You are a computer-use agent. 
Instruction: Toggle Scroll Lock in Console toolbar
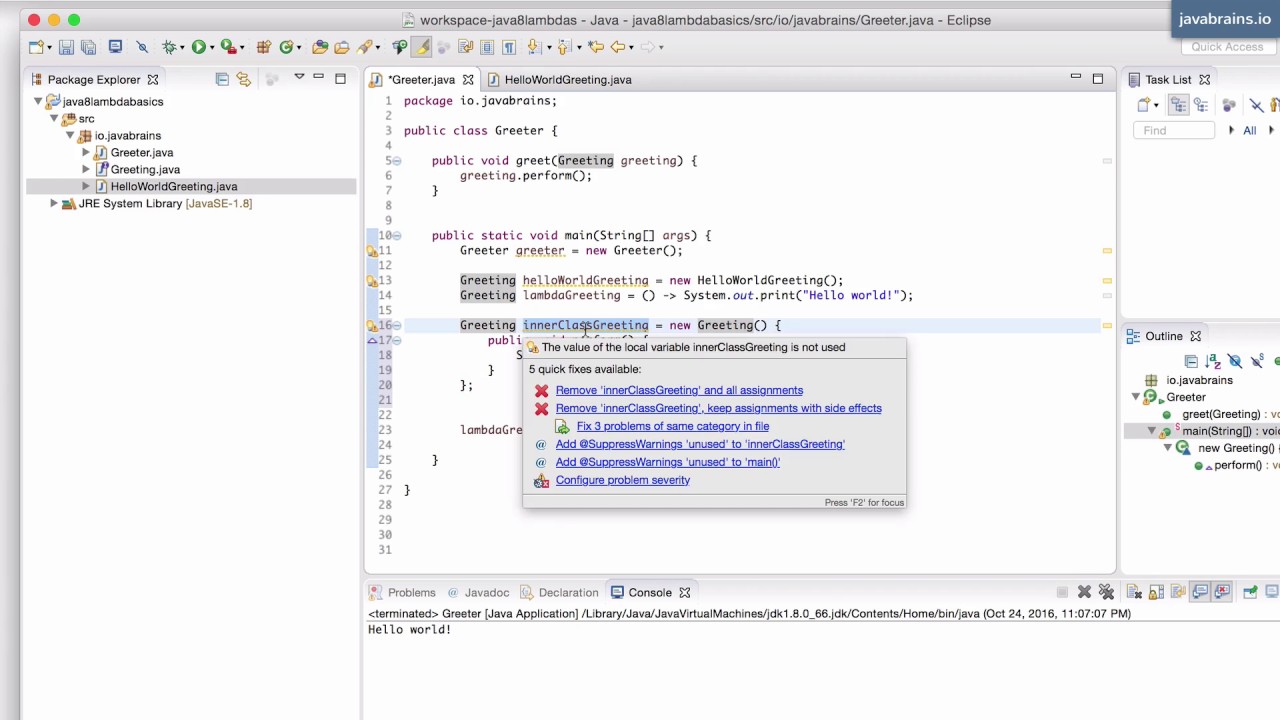1156,592
